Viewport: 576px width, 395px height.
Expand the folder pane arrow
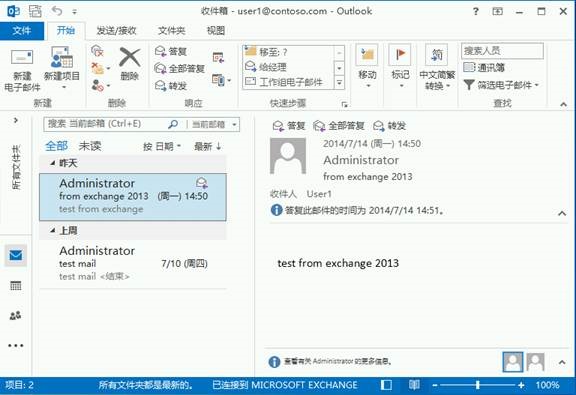(x=16, y=120)
